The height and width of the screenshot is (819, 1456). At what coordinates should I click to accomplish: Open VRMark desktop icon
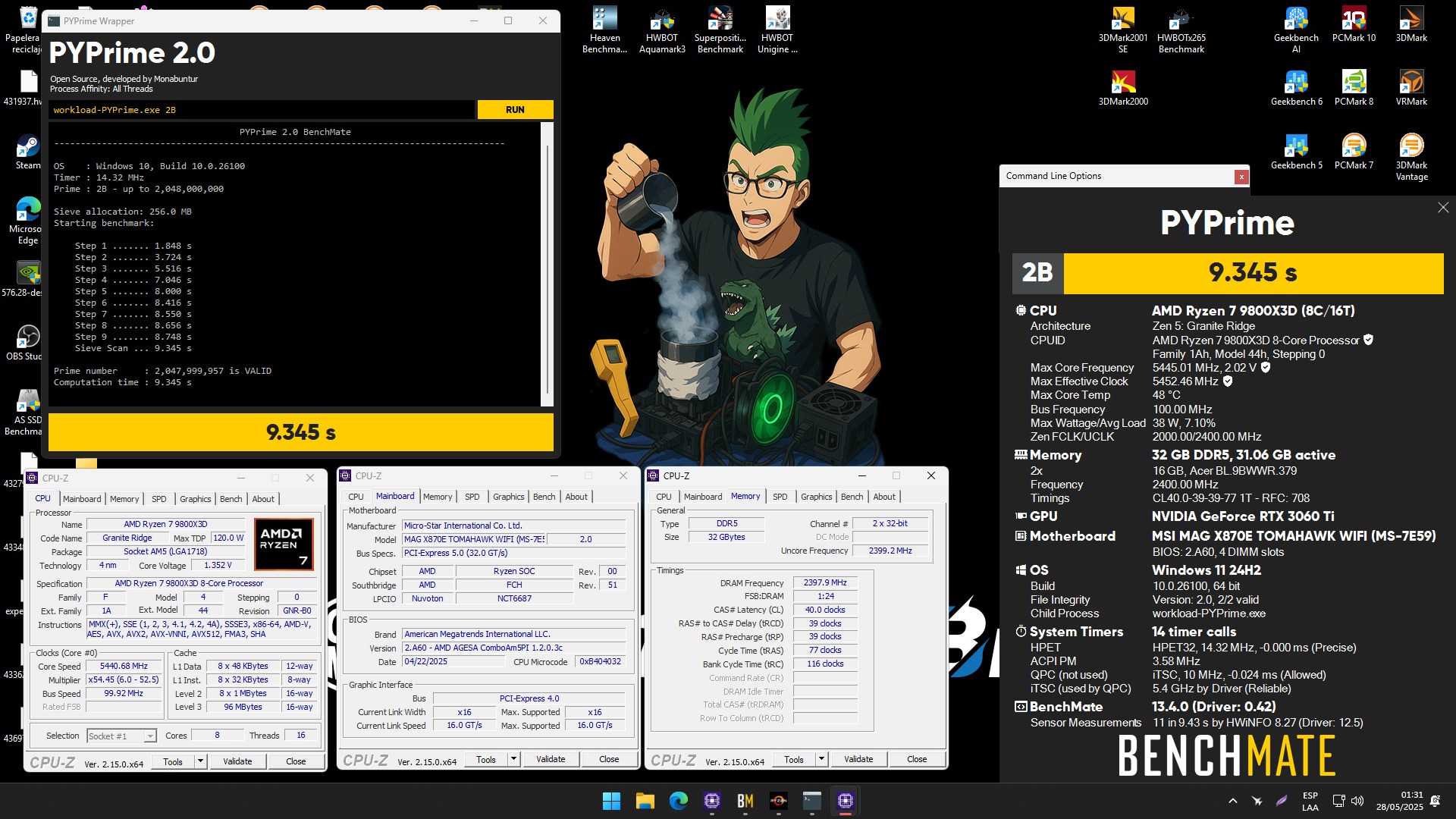tap(1411, 88)
